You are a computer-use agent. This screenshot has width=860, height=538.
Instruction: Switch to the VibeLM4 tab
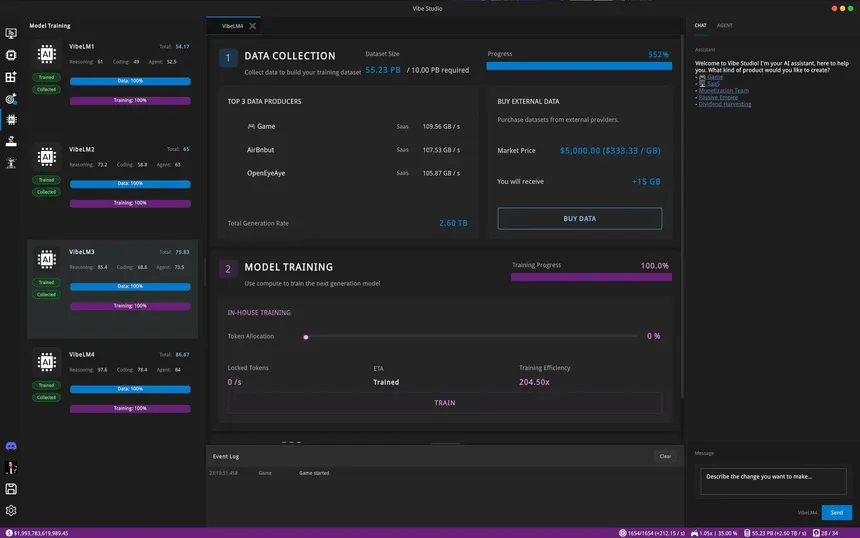(233, 26)
